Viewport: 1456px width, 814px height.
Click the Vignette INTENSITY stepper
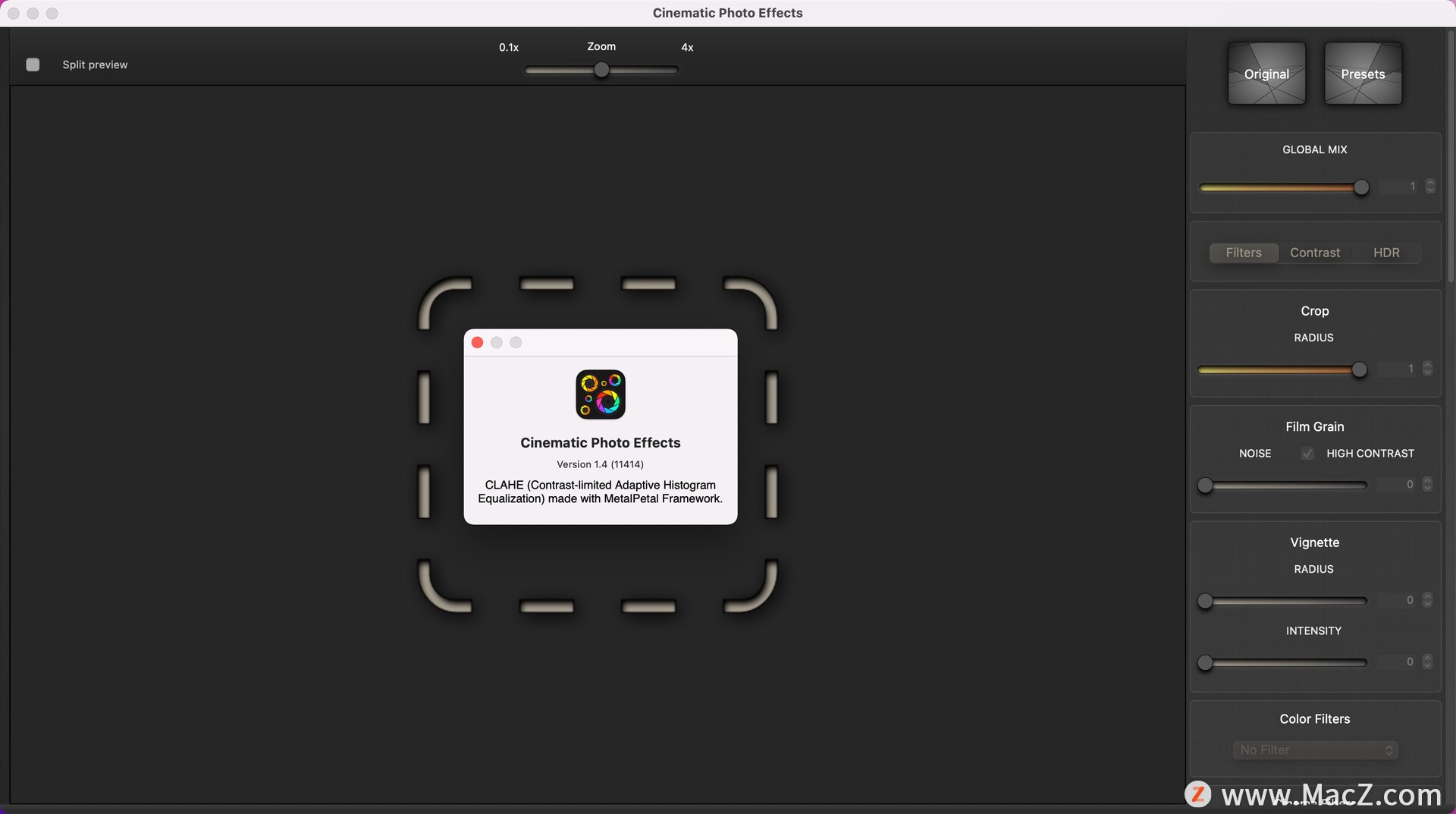[1427, 662]
